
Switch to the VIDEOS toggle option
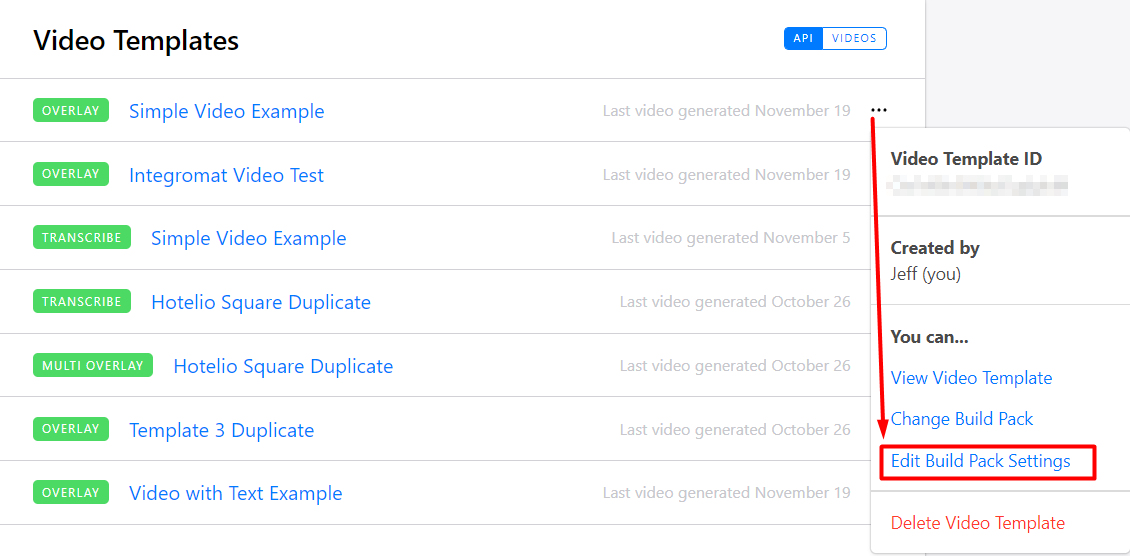[854, 39]
